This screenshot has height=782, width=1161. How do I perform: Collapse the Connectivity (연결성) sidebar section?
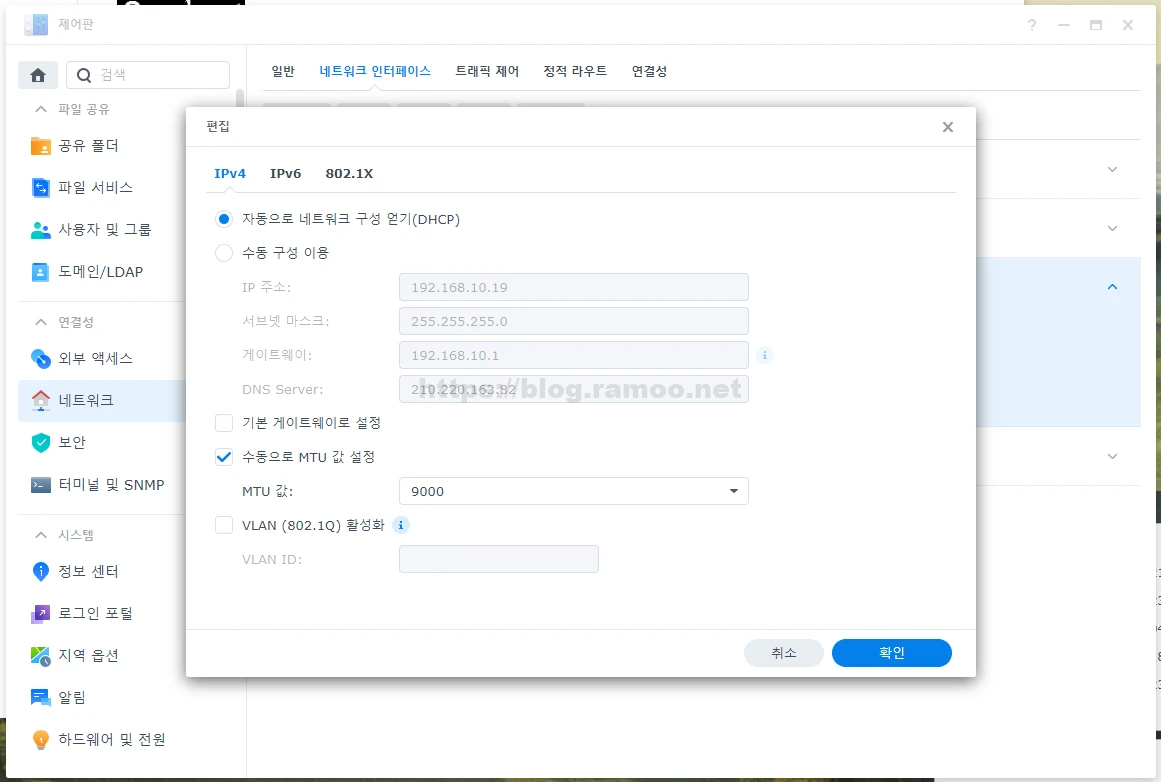pos(41,322)
